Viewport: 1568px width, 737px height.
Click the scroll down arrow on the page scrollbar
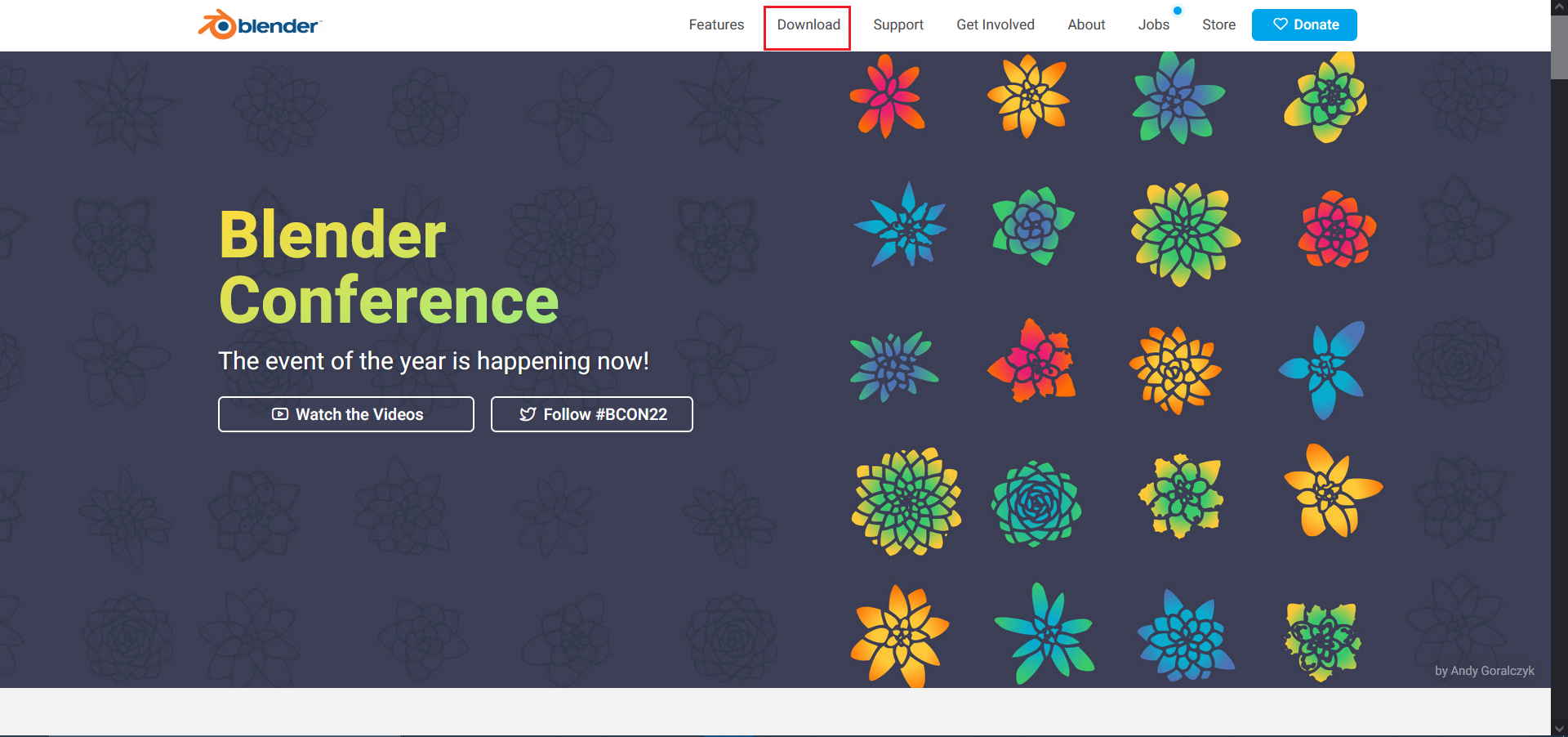coord(1559,729)
